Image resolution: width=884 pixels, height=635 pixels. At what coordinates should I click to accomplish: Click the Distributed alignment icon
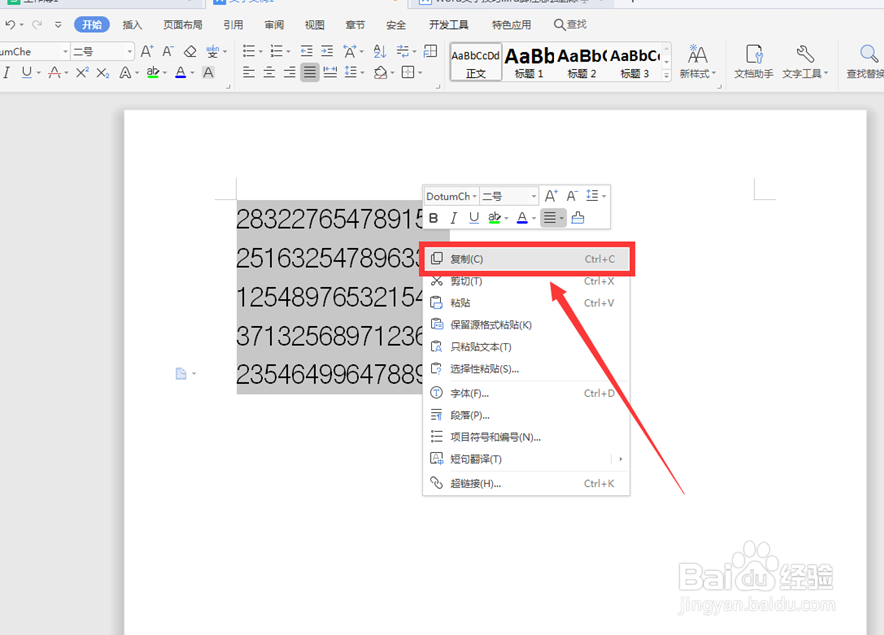330,72
